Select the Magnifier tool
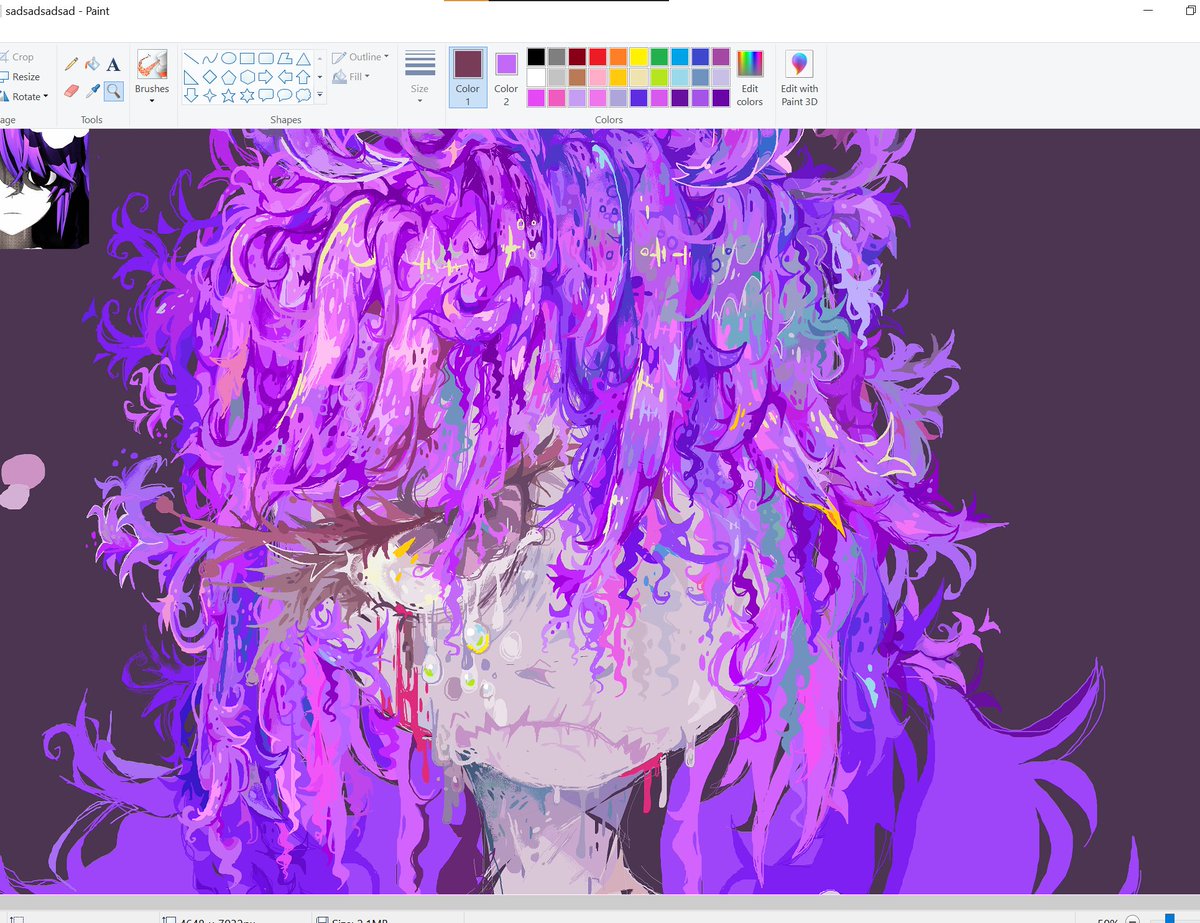The height and width of the screenshot is (923, 1200). tap(113, 90)
